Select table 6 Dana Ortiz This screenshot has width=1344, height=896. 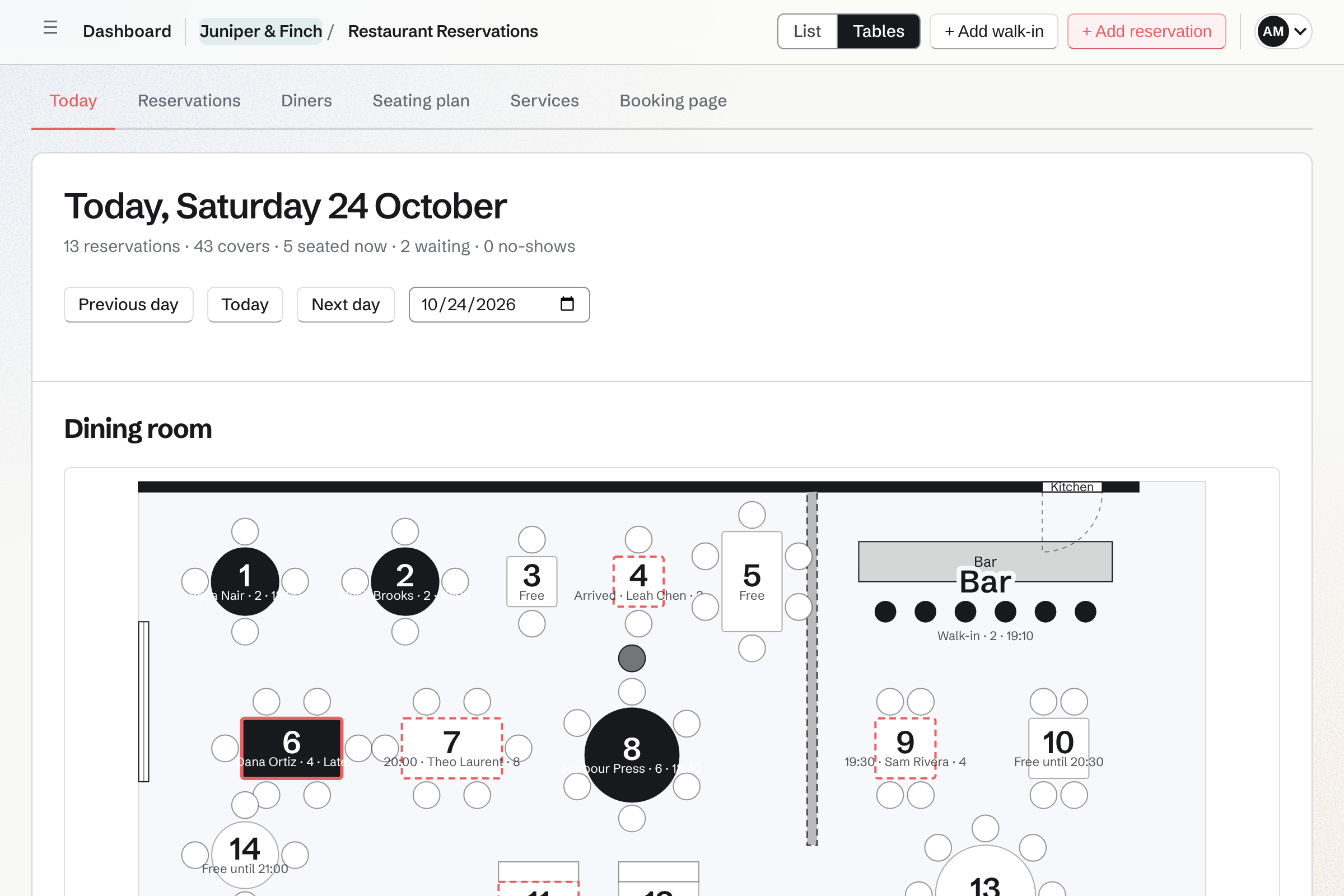(x=291, y=748)
